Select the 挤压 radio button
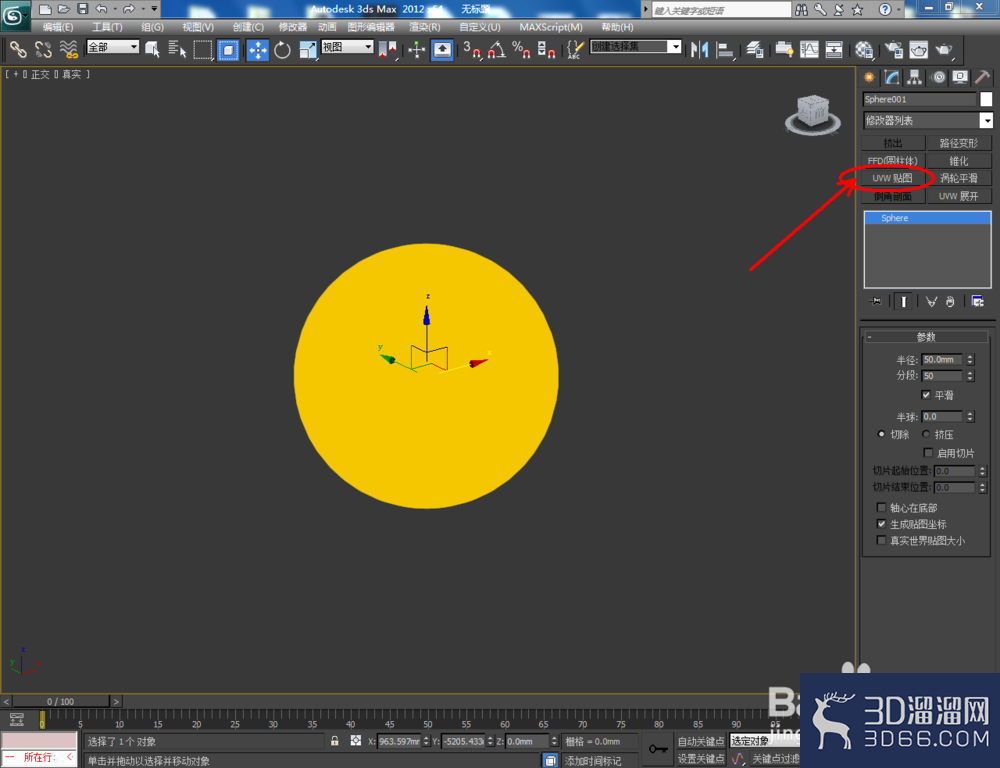 [926, 434]
